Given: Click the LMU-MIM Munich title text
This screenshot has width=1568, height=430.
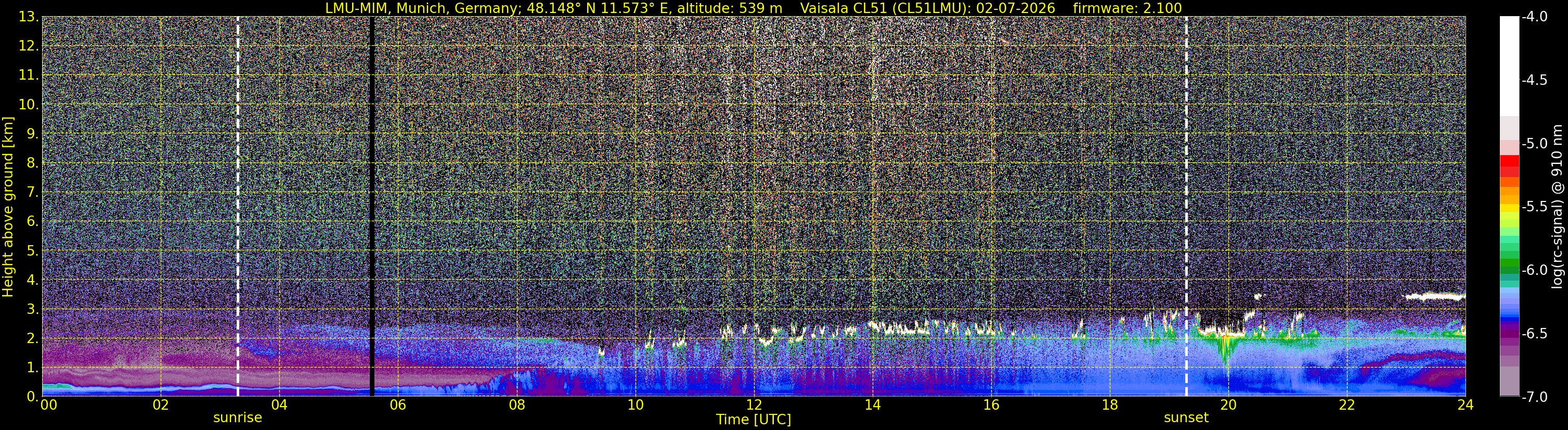Looking at the screenshot, I should pos(553,8).
